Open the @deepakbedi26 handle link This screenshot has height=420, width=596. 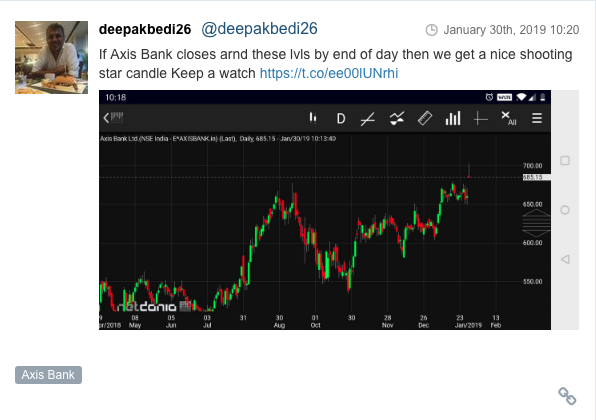point(259,29)
